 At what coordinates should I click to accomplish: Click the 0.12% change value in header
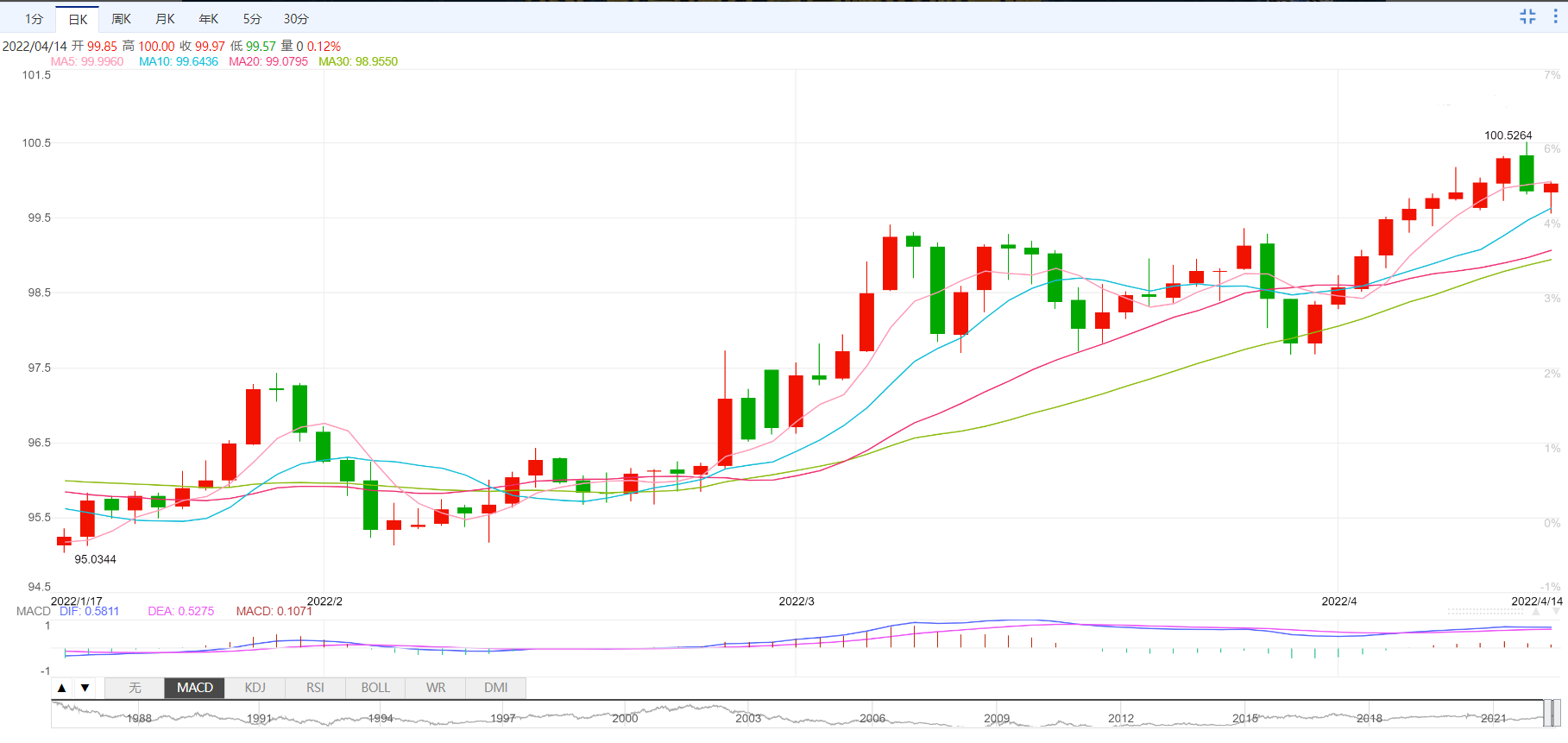click(x=324, y=47)
